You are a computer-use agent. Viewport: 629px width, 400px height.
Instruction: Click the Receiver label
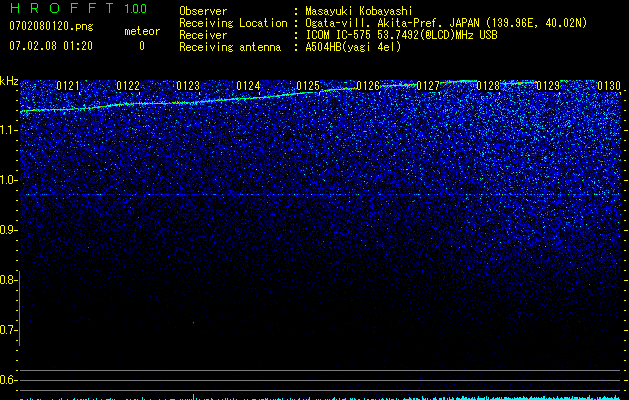(203, 35)
